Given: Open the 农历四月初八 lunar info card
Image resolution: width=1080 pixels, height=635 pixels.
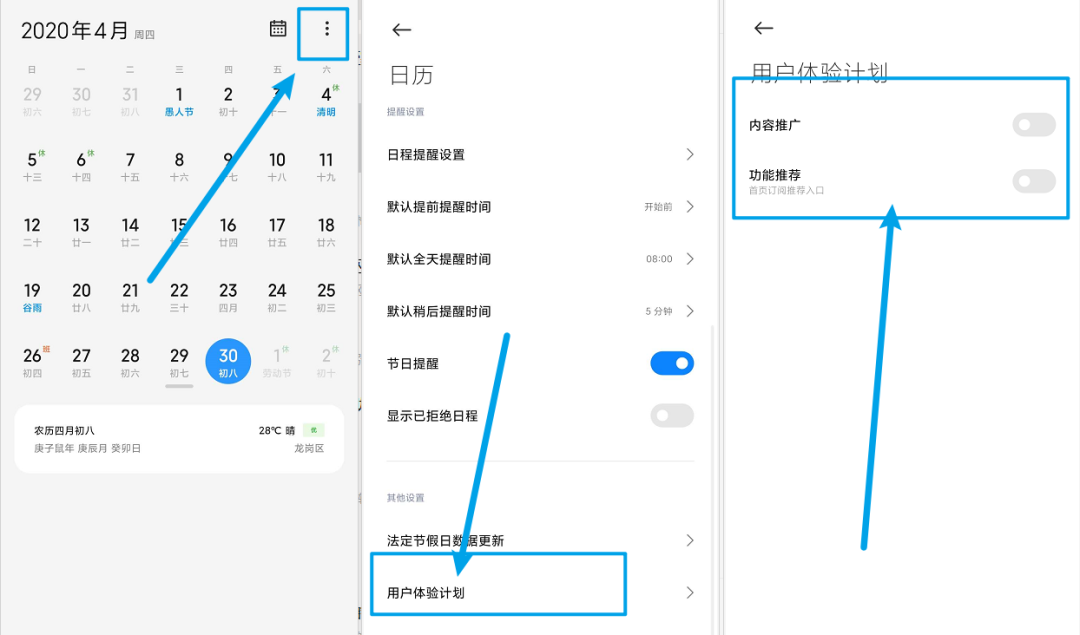Looking at the screenshot, I should coord(179,439).
